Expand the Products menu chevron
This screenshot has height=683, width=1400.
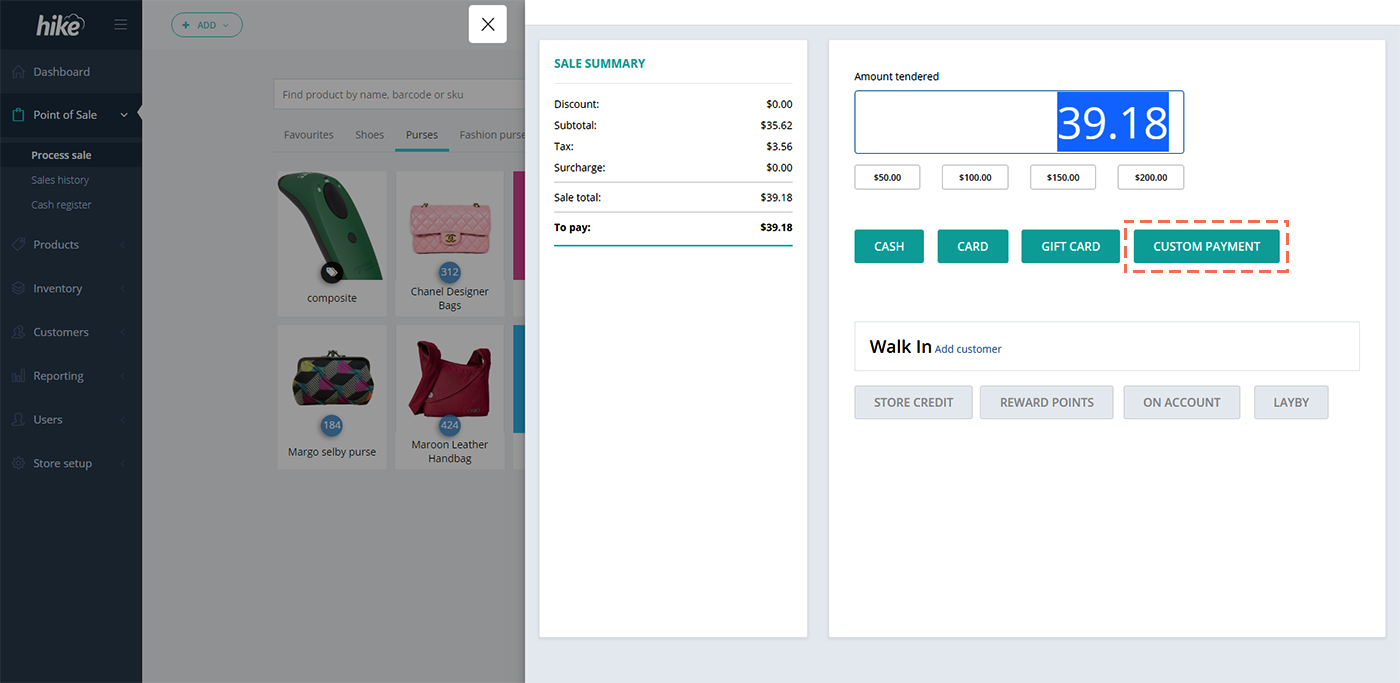click(x=123, y=245)
